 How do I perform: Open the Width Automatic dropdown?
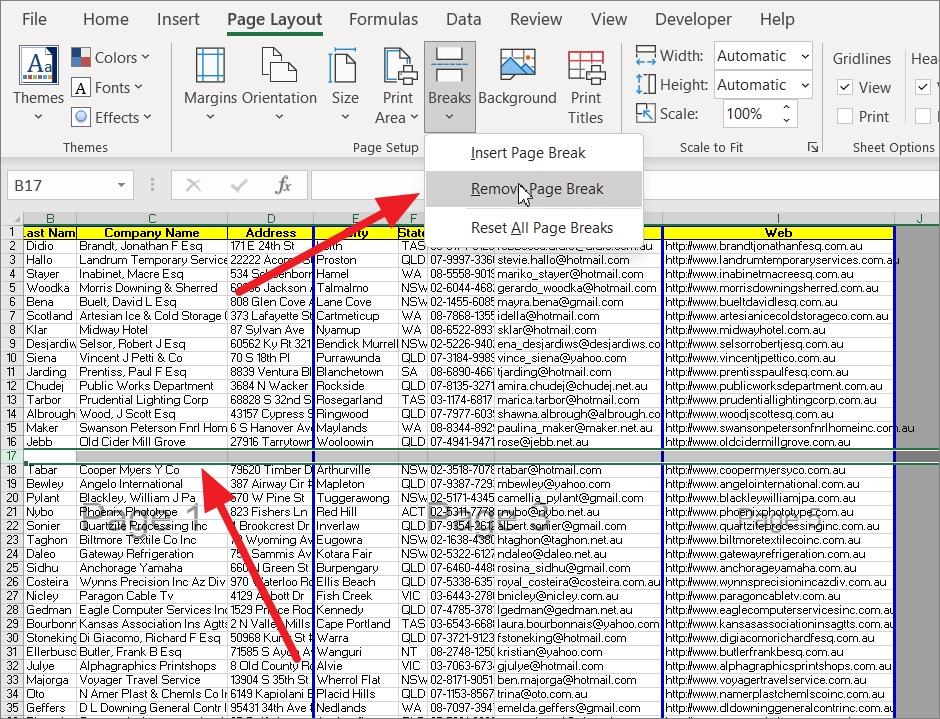point(762,56)
